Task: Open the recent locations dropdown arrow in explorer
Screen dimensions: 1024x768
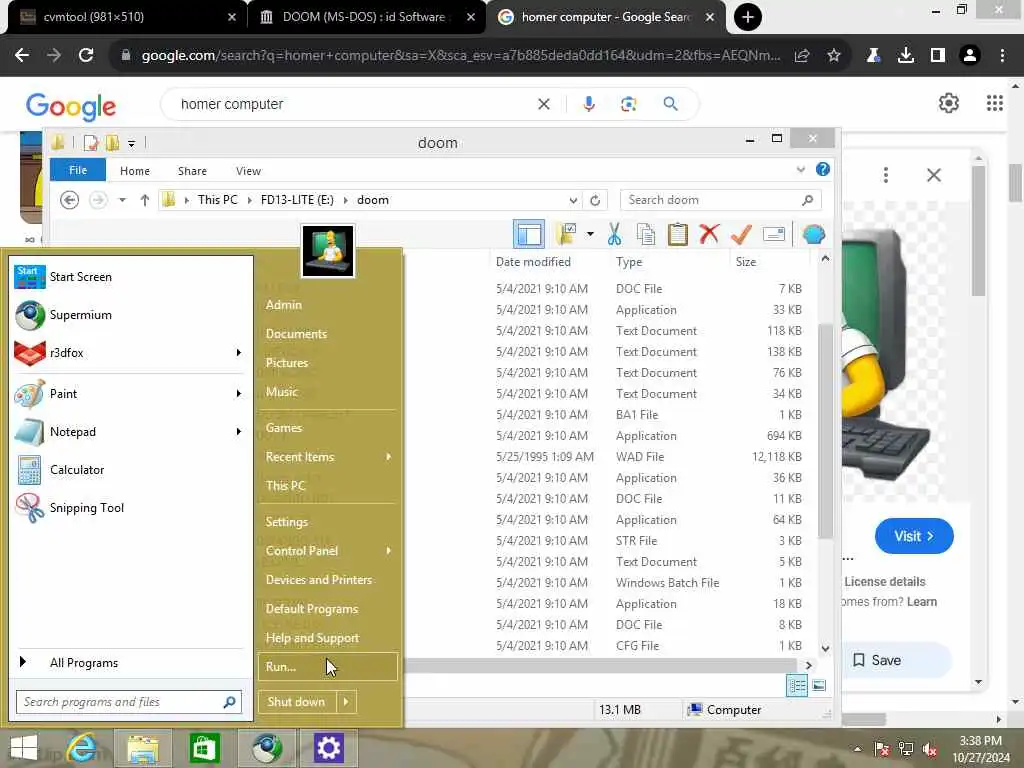Action: pos(122,200)
